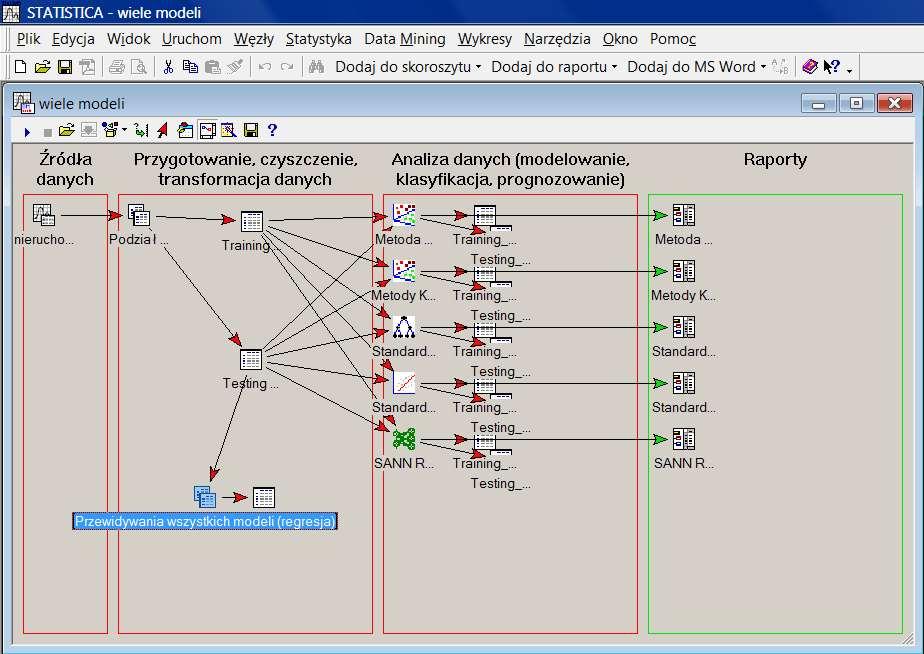Image resolution: width=924 pixels, height=654 pixels.
Task: Click the Analiza danych panel heading
Action: (x=510, y=169)
